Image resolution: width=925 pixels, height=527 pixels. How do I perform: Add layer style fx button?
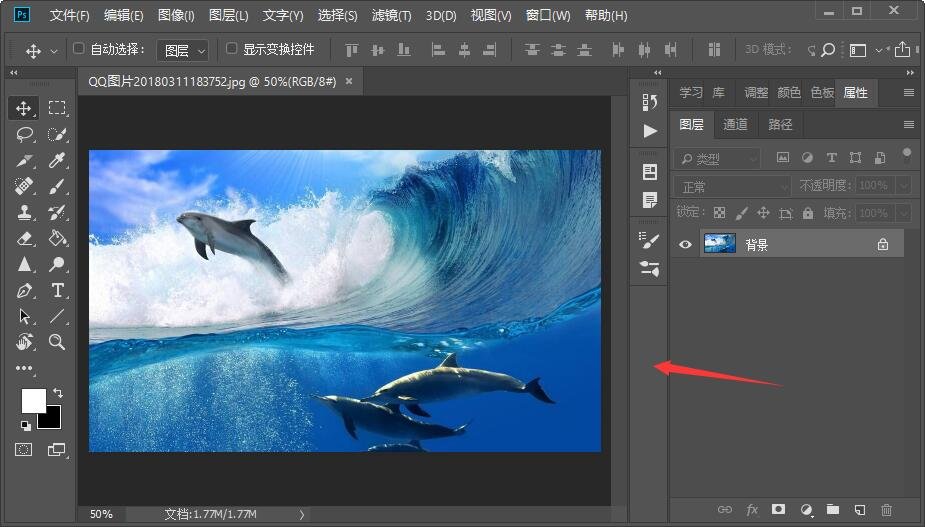tap(752, 510)
